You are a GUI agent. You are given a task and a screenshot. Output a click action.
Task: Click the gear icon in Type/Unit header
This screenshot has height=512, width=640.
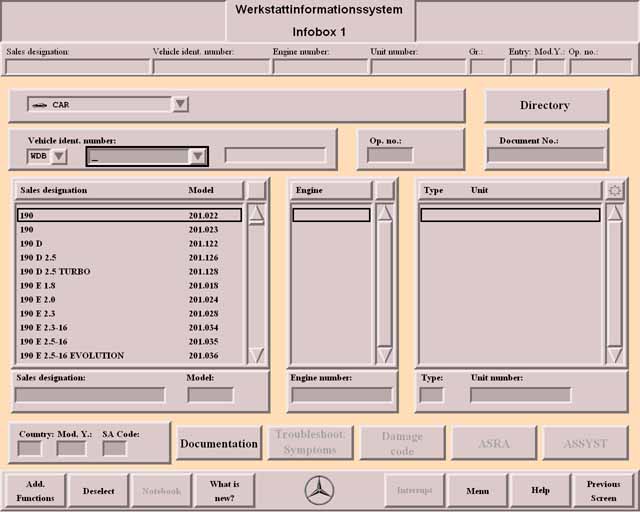[615, 190]
